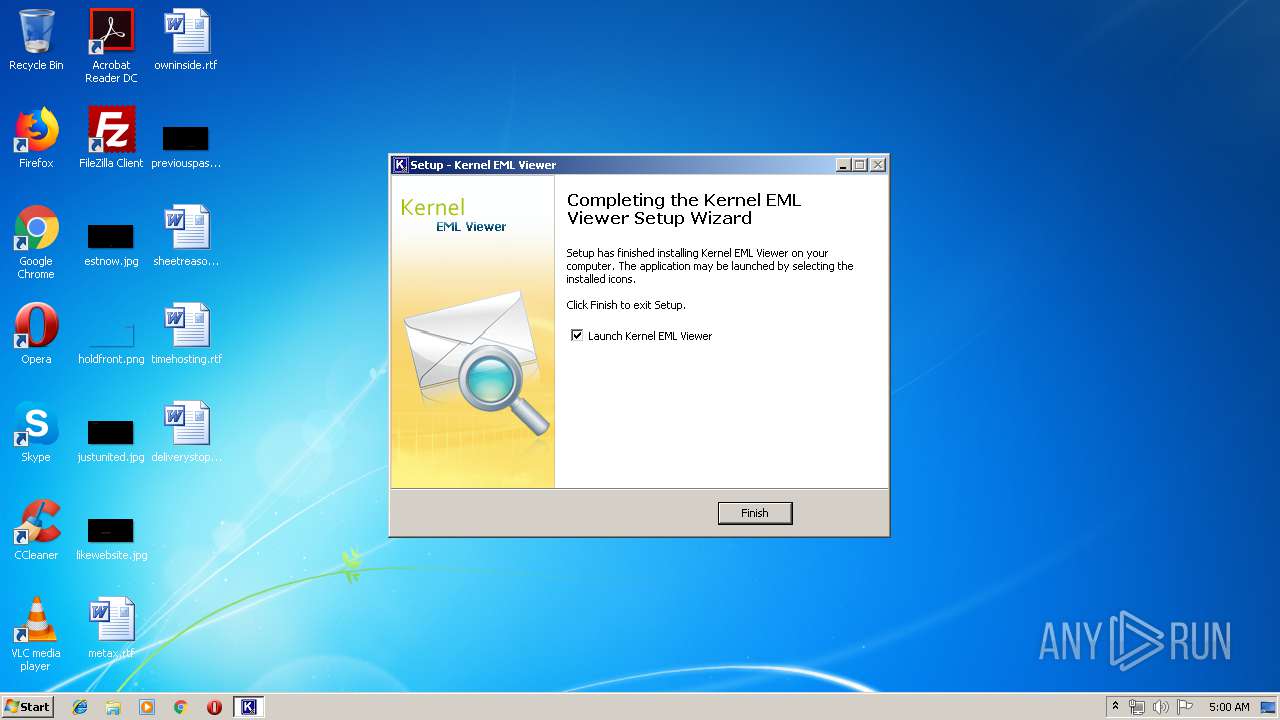Show hidden tray icons arrow
Image resolution: width=1280 pixels, height=720 pixels.
[1115, 706]
